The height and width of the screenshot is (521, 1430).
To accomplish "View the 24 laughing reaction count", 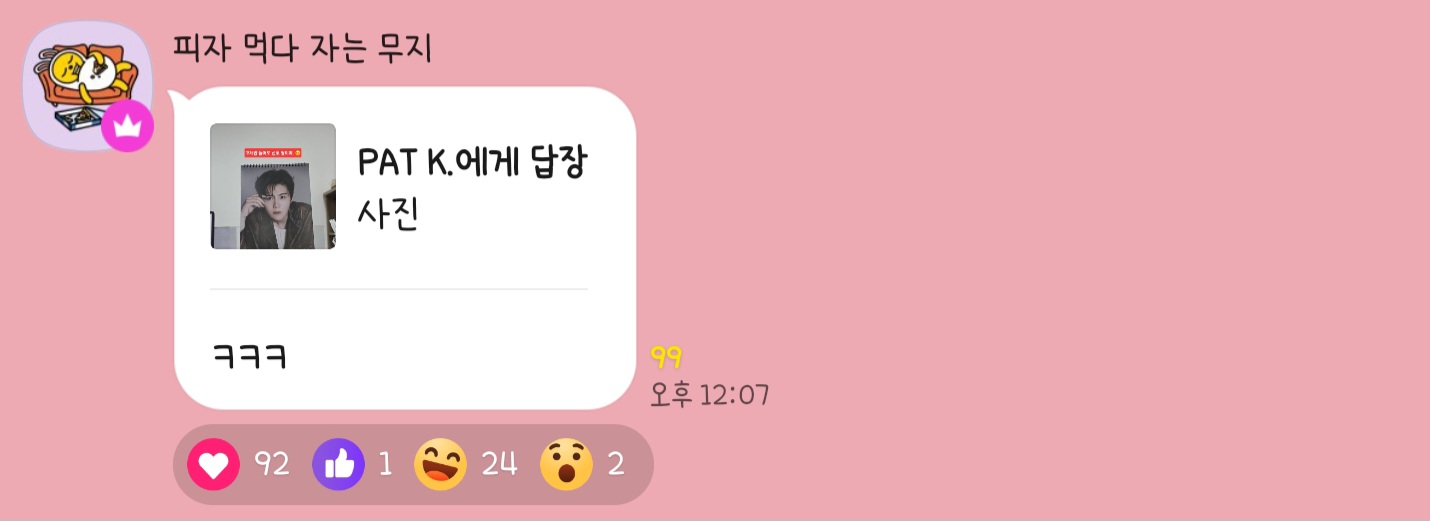I will click(499, 464).
